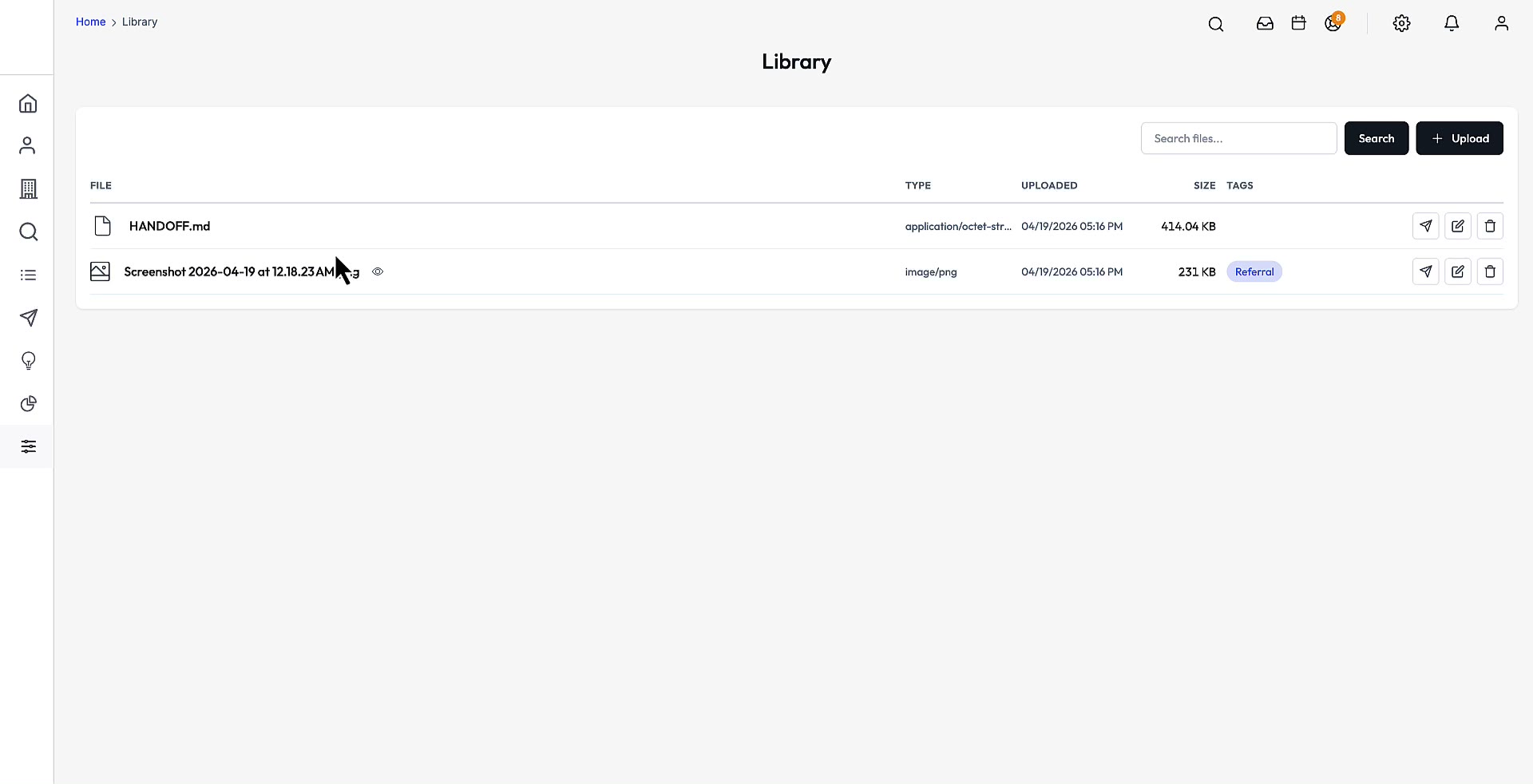Follow the Home breadcrumb link
Screen dimensions: 1533x784
point(90,22)
